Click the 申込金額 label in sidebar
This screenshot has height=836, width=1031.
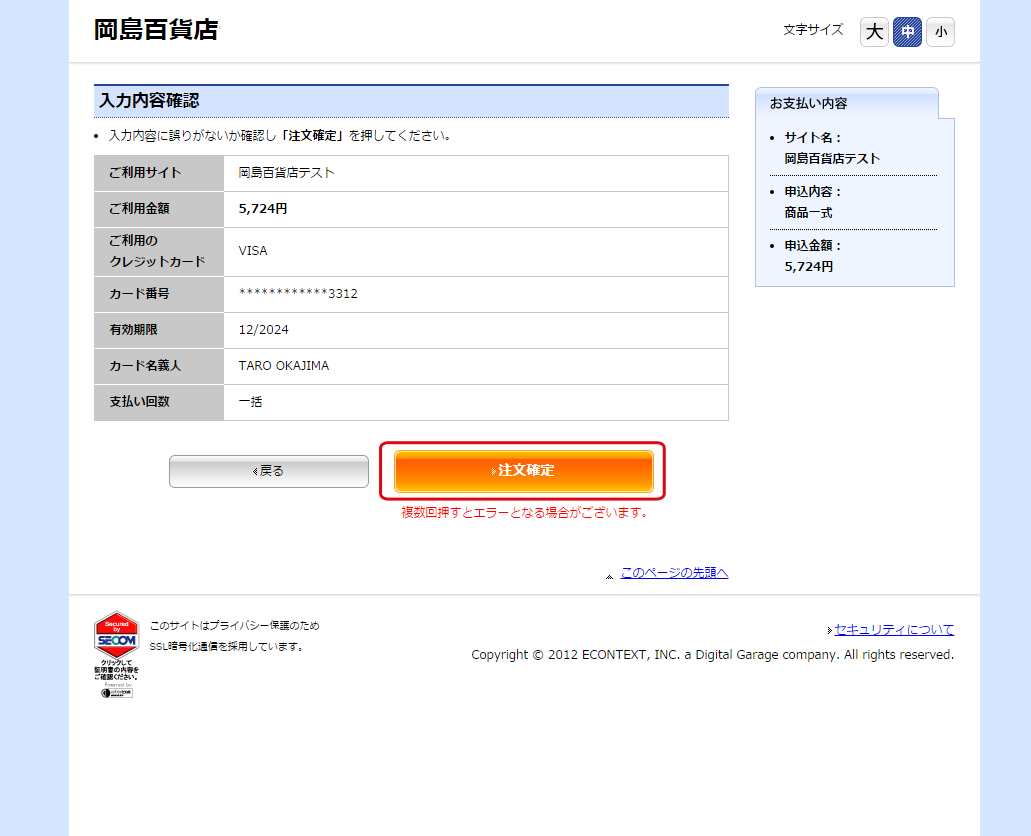click(x=813, y=245)
